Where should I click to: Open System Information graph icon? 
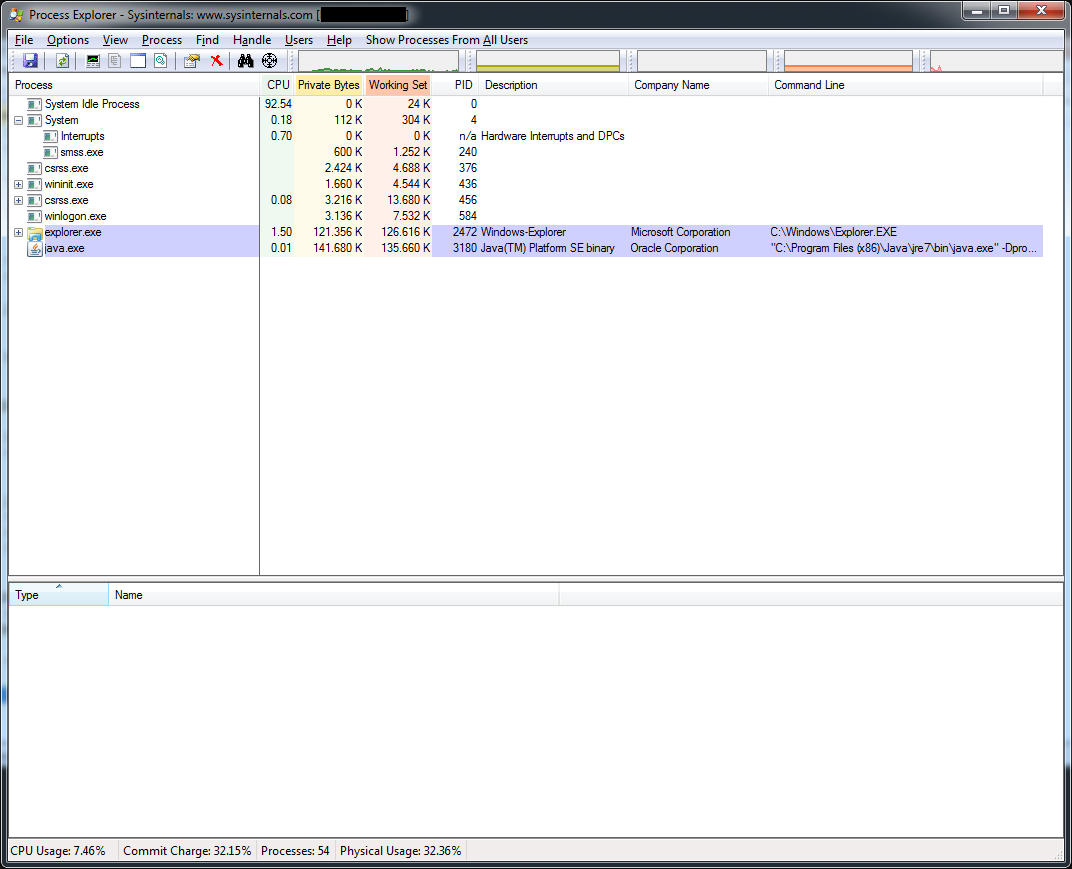coord(92,61)
